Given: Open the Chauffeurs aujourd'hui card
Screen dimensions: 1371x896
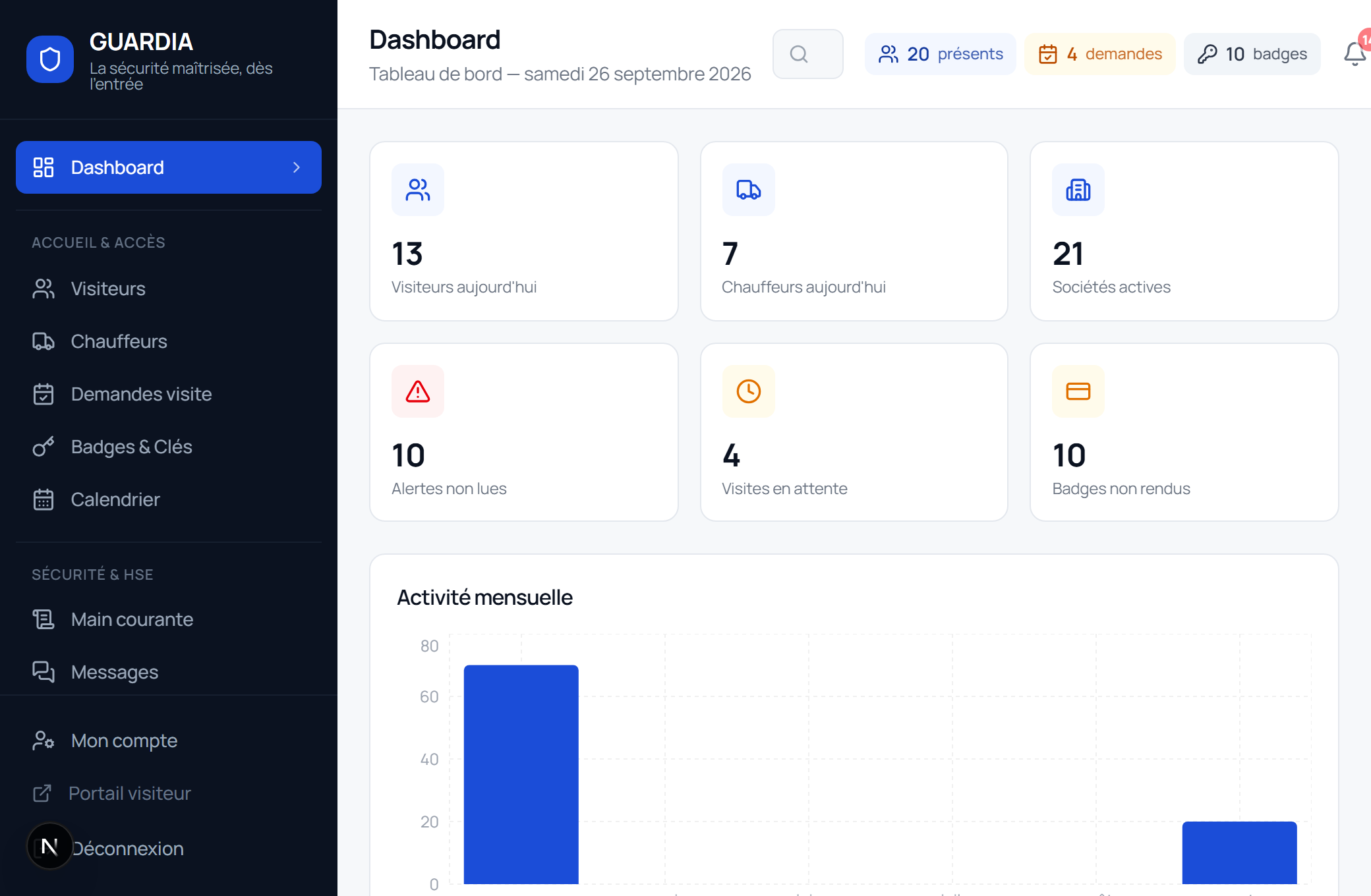Looking at the screenshot, I should coord(854,231).
